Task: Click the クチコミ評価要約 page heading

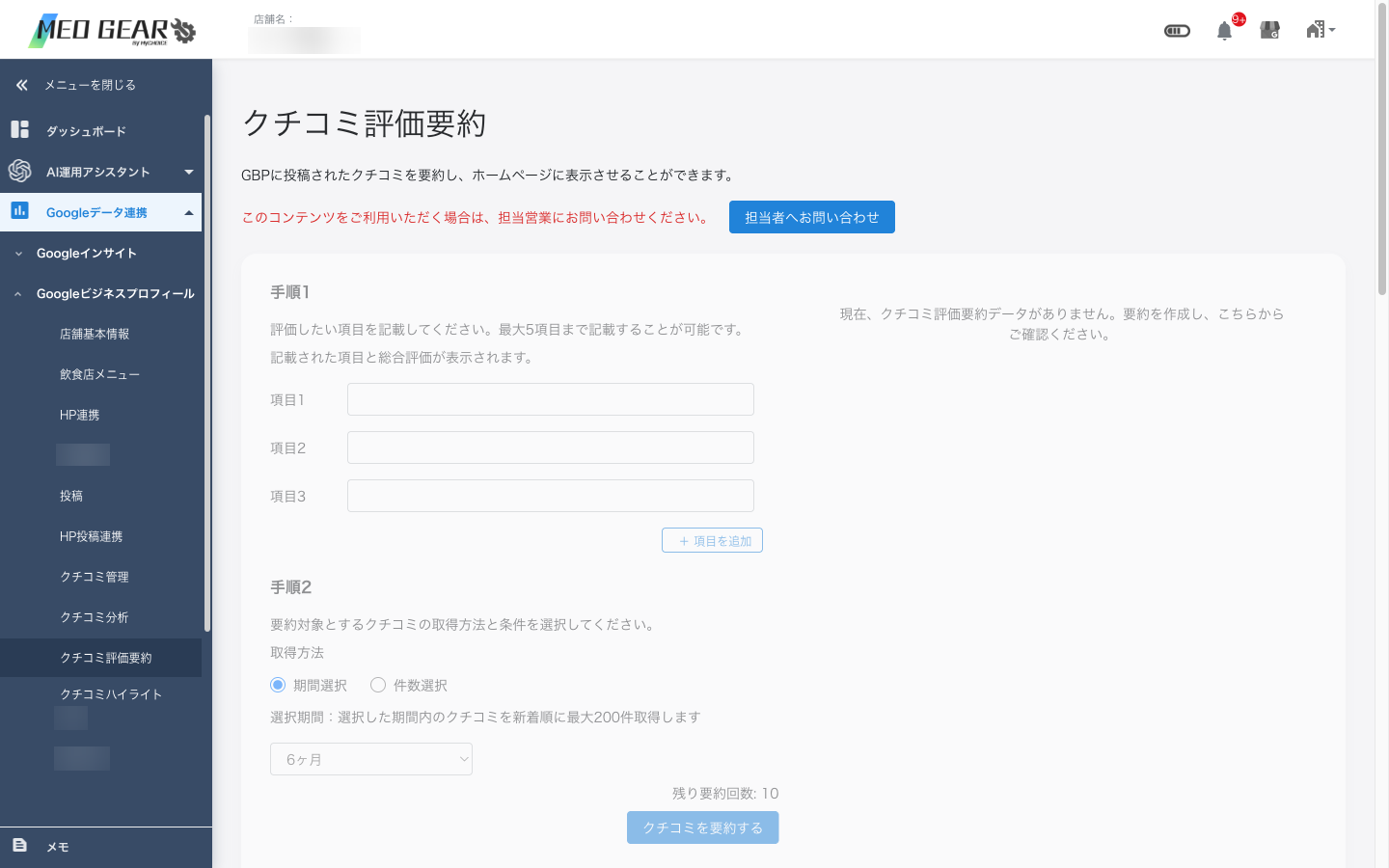Action: [x=364, y=123]
